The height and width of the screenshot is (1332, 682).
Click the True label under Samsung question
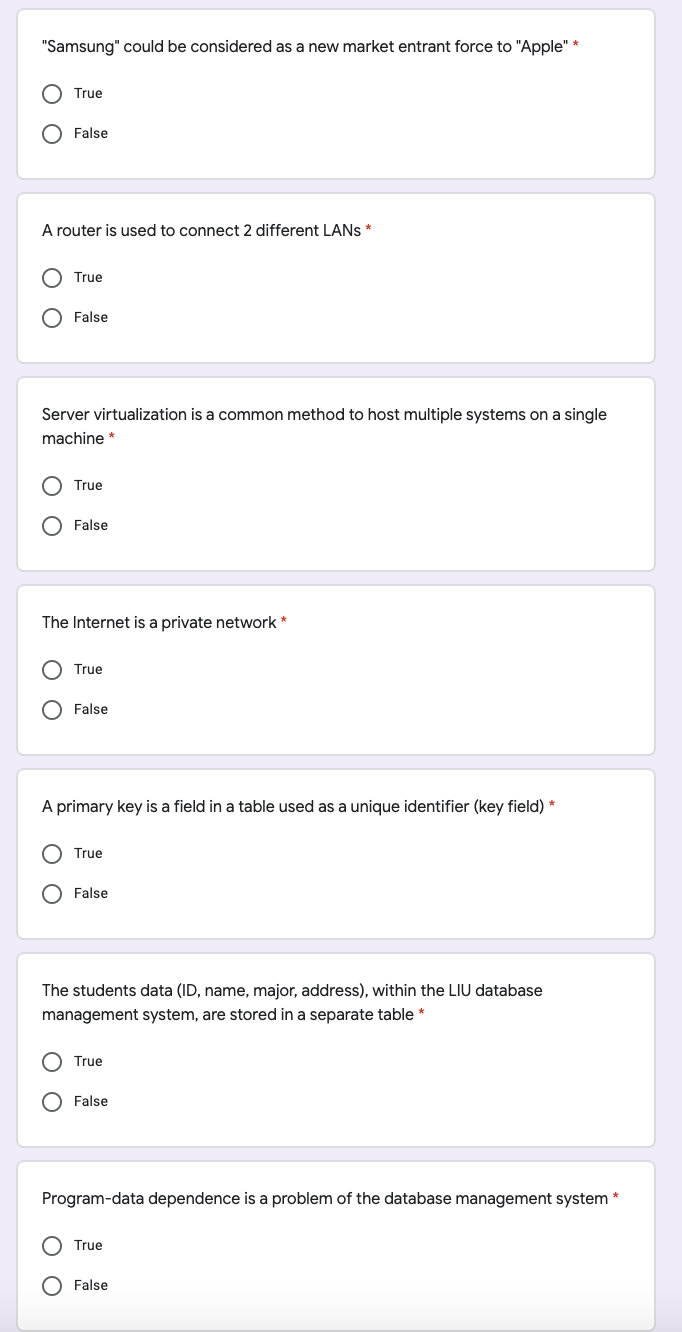[x=88, y=93]
